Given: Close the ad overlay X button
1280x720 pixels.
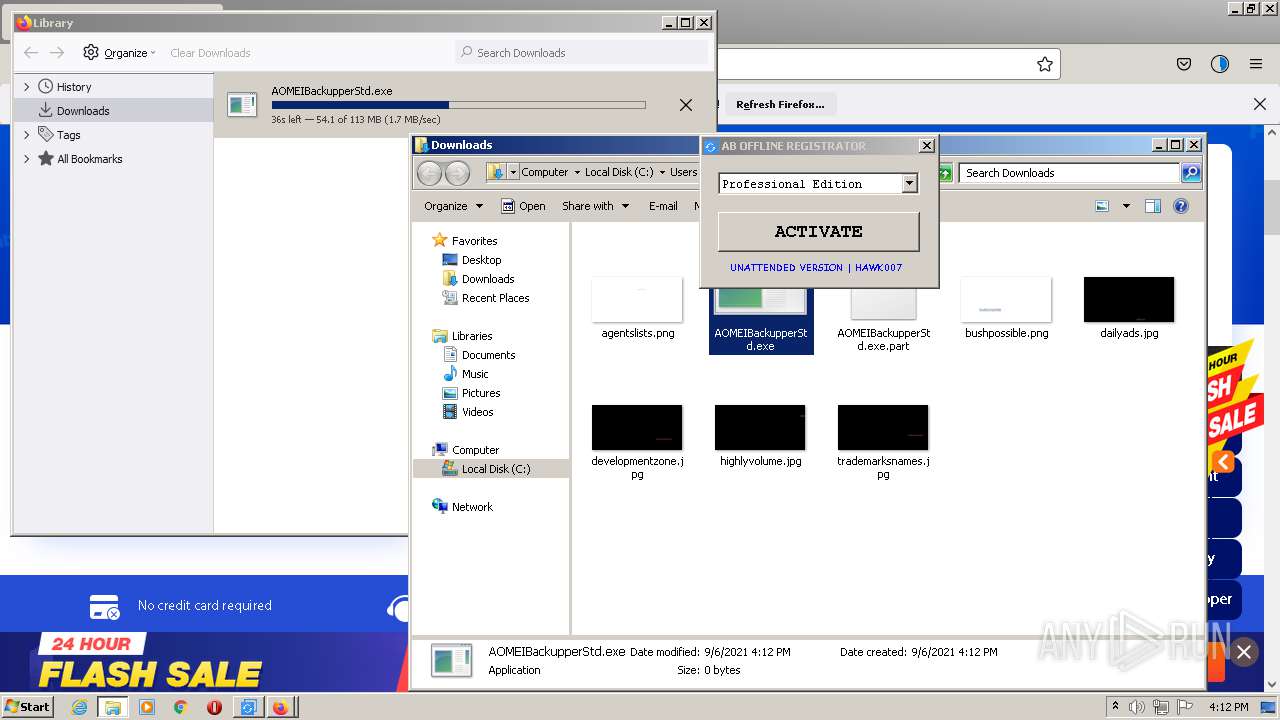Looking at the screenshot, I should [1243, 652].
